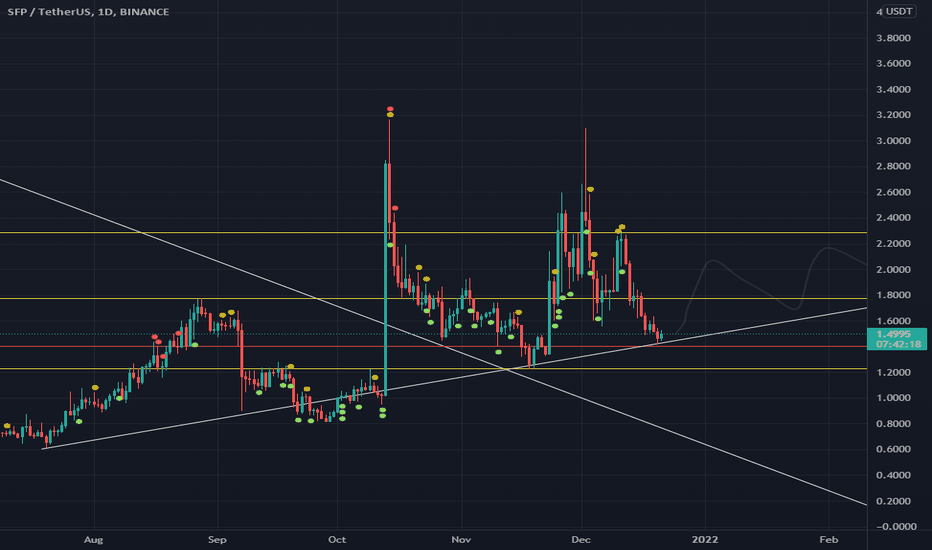The height and width of the screenshot is (550, 932).
Task: Click the countdown timer 07:42:18
Action: [898, 344]
